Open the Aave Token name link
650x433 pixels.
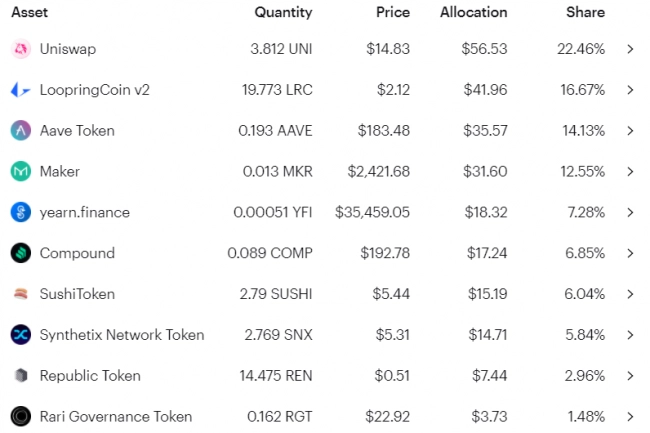pos(77,131)
